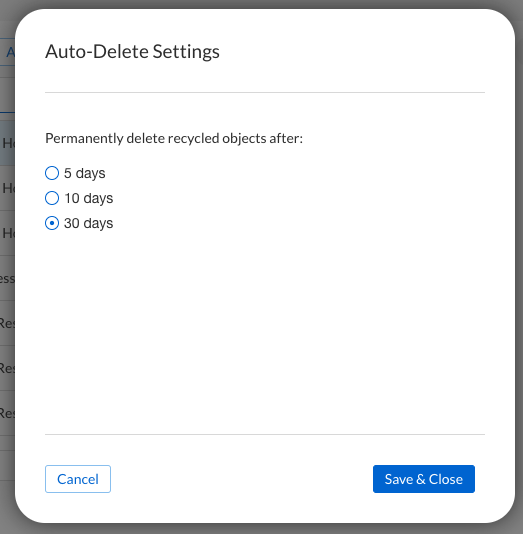
Task: Click the "Permanently delete recycled objects after:" text
Action: (174, 139)
